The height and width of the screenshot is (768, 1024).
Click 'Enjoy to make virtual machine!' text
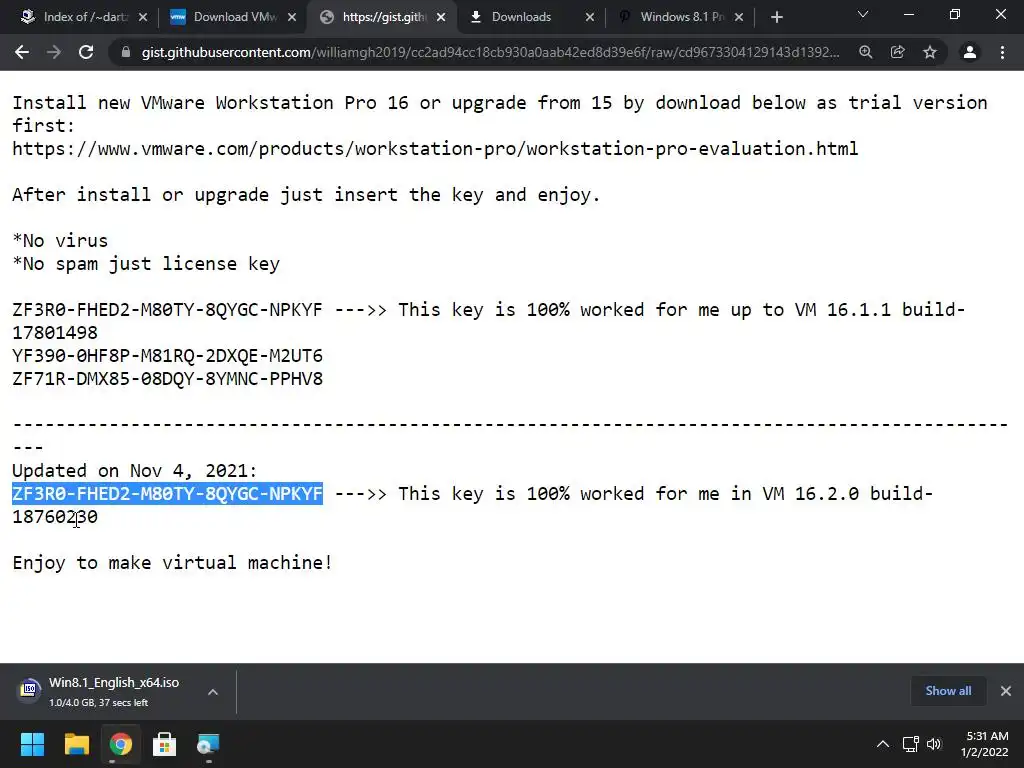[x=172, y=563]
